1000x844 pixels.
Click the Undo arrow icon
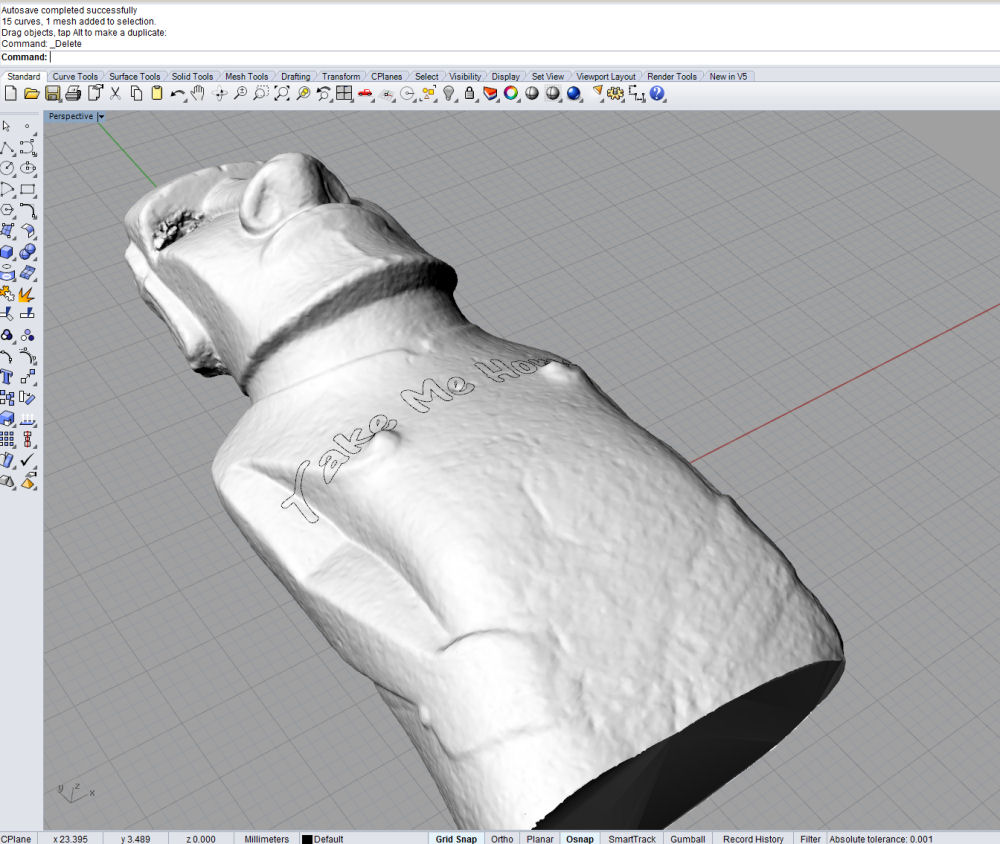point(177,93)
